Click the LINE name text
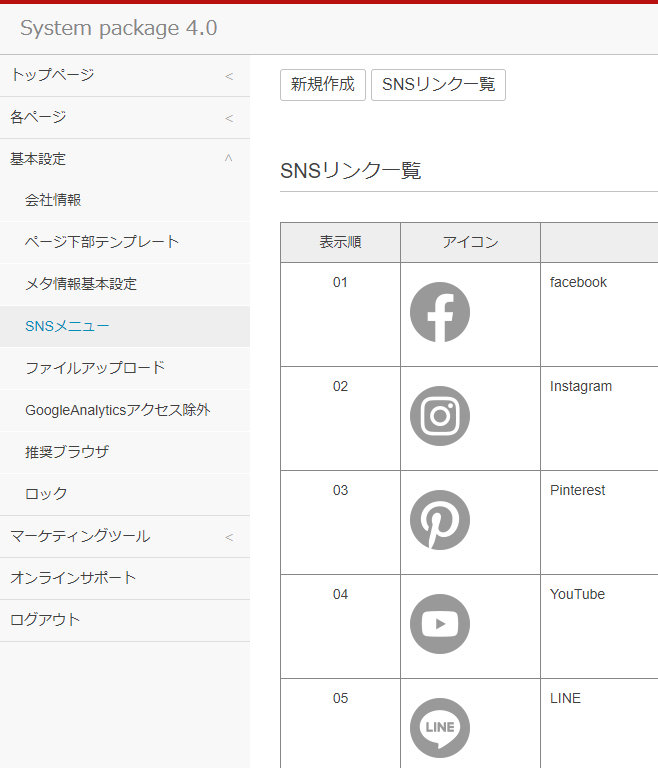Image resolution: width=658 pixels, height=768 pixels. tap(565, 698)
